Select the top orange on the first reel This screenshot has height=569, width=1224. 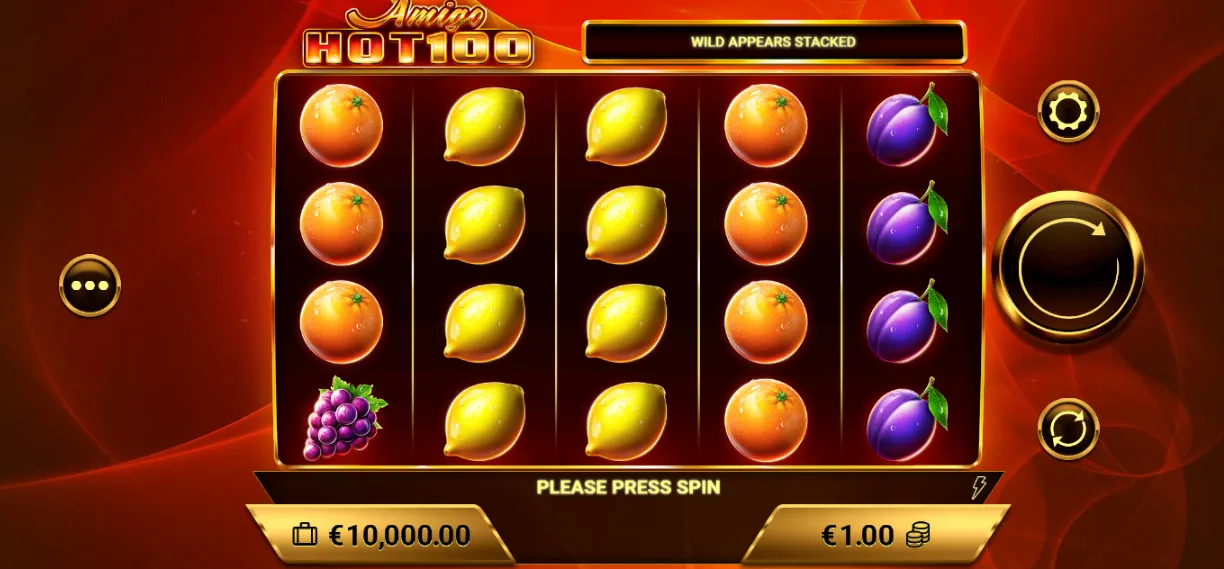341,125
